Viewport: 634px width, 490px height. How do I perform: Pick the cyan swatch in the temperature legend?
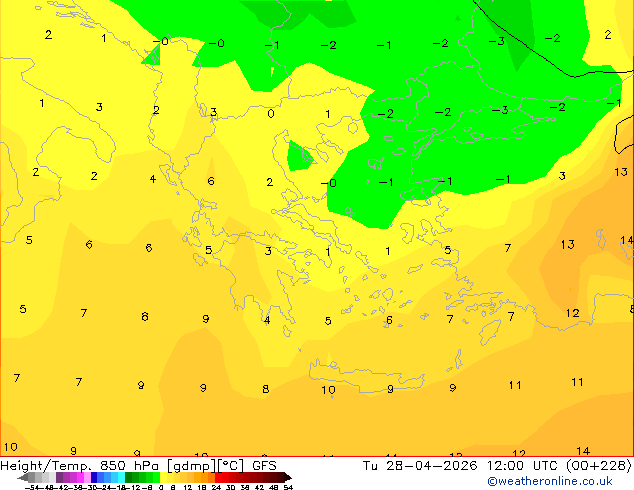122,477
